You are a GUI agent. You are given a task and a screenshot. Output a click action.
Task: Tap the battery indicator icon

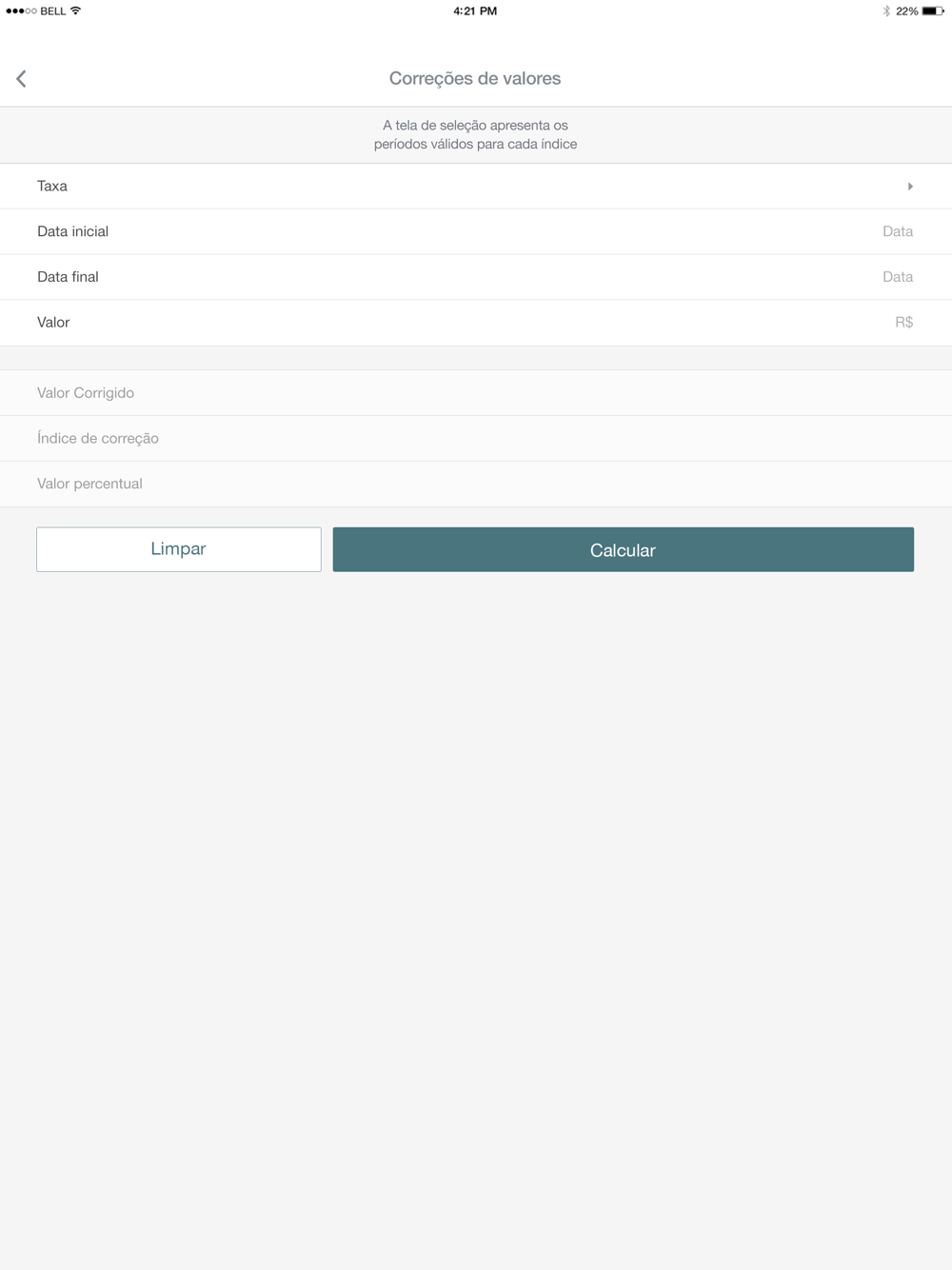pos(933,11)
